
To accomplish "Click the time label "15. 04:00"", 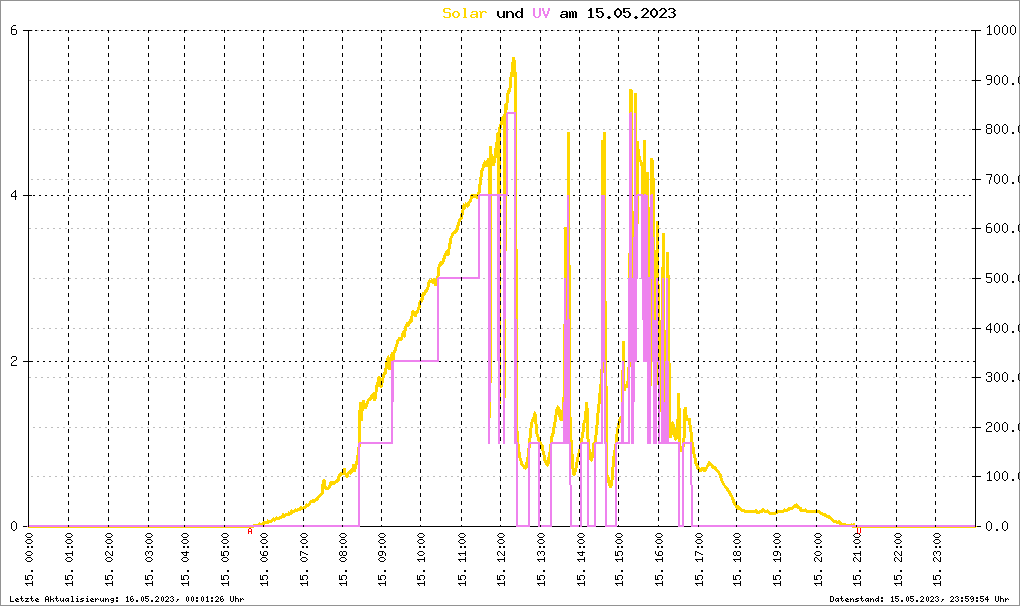I will pyautogui.click(x=185, y=560).
